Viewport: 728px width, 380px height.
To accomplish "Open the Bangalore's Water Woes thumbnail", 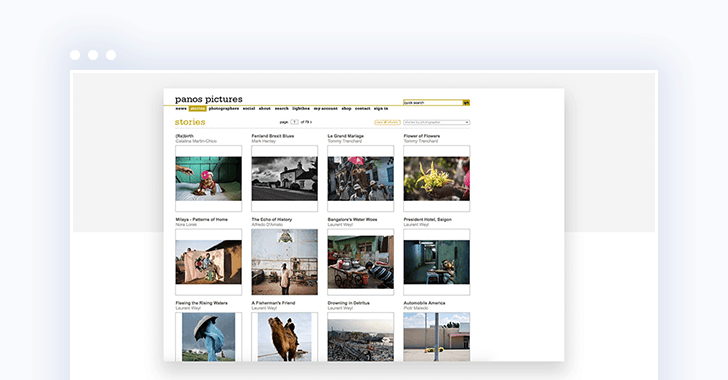I will click(x=361, y=262).
